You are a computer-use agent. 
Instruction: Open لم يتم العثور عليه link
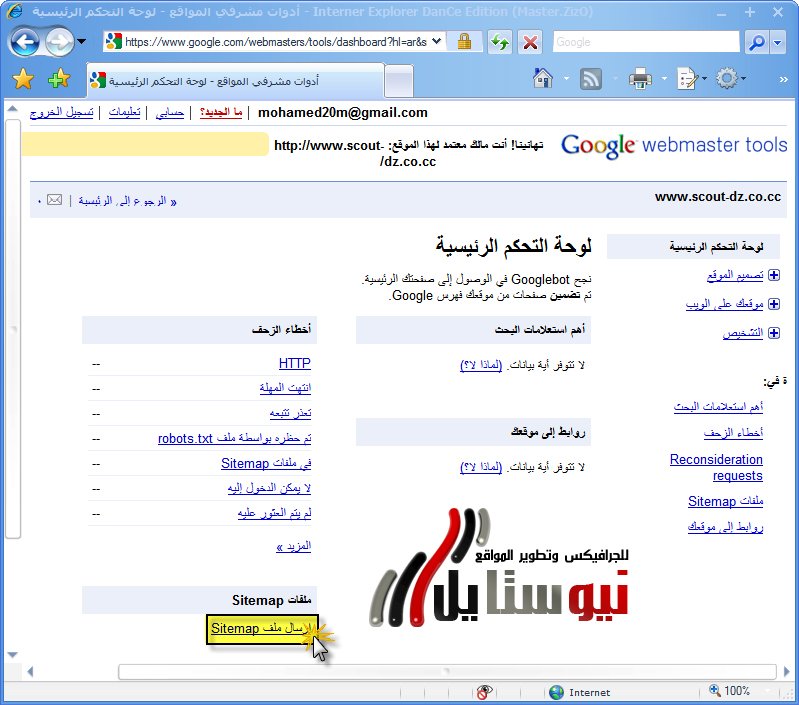click(x=274, y=513)
